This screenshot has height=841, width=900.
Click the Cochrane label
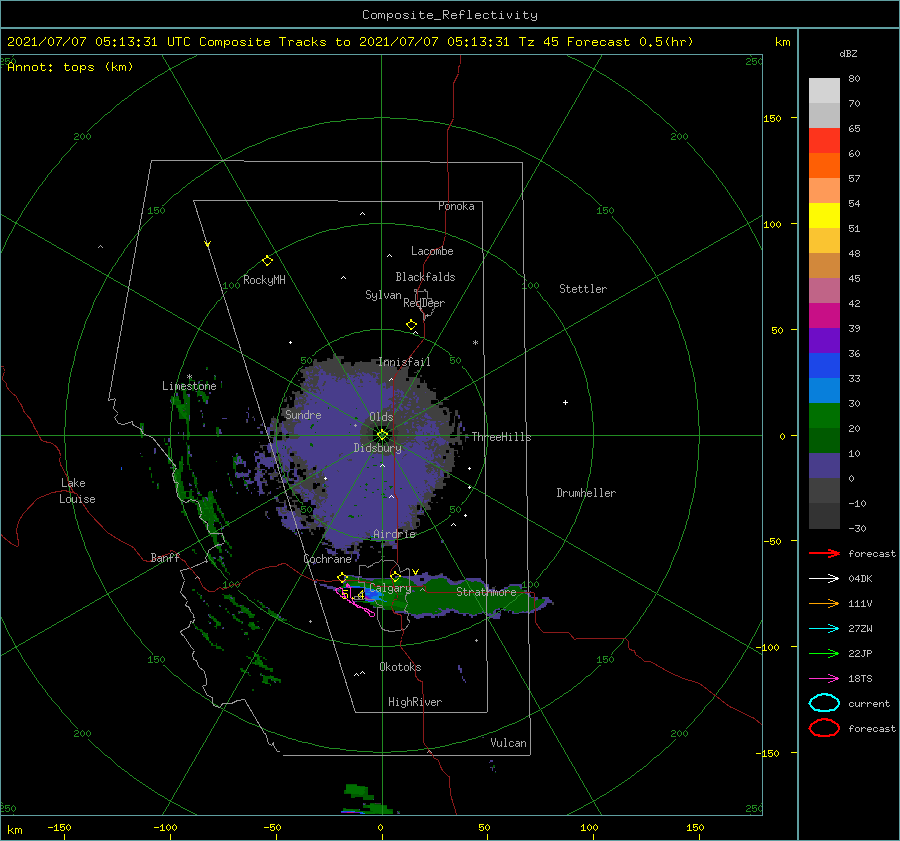[x=327, y=559]
